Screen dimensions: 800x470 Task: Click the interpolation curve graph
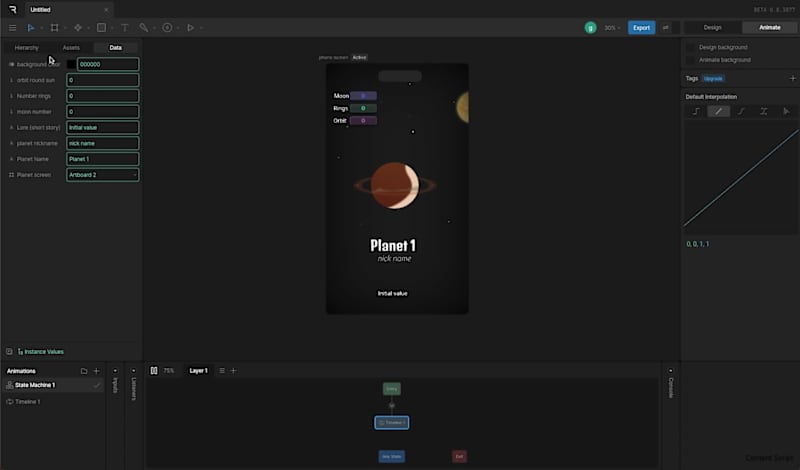[740, 177]
